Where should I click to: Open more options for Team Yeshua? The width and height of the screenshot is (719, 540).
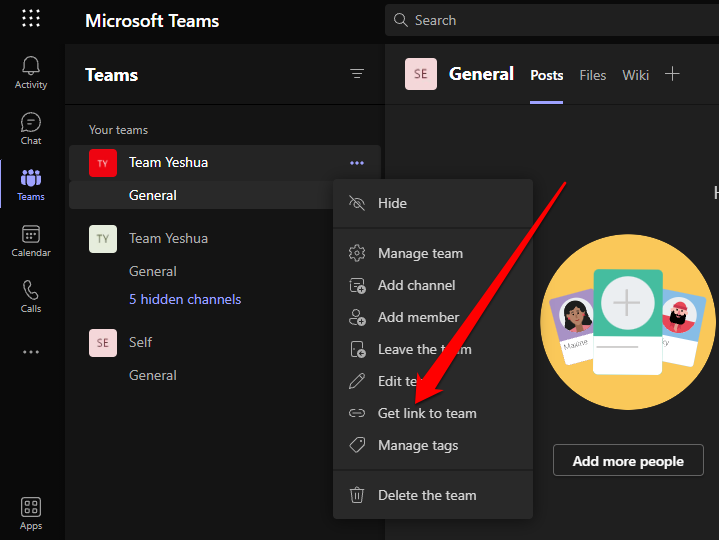(x=357, y=162)
